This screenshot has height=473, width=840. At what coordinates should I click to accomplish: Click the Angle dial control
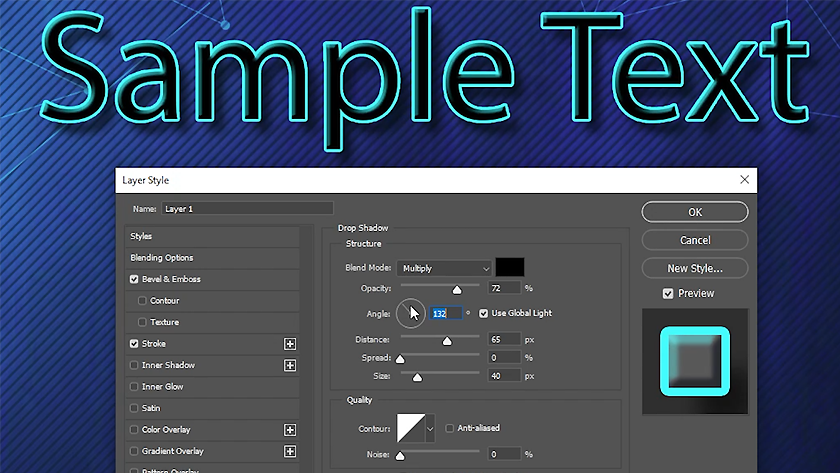pyautogui.click(x=411, y=313)
